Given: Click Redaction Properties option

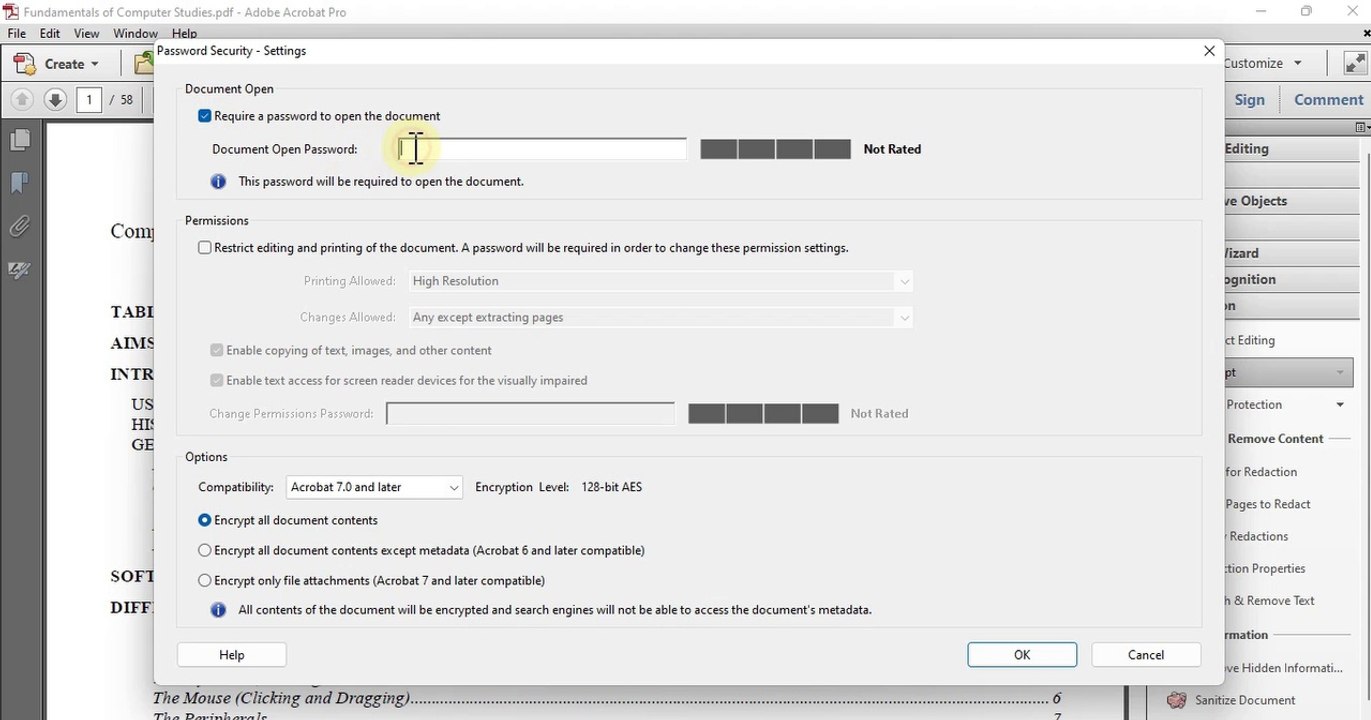Looking at the screenshot, I should [1266, 568].
